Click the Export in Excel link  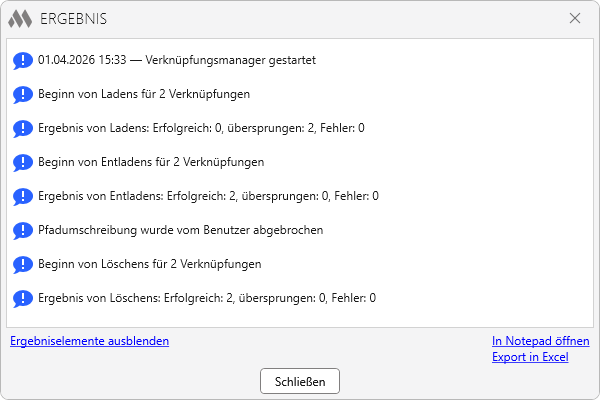(530, 357)
